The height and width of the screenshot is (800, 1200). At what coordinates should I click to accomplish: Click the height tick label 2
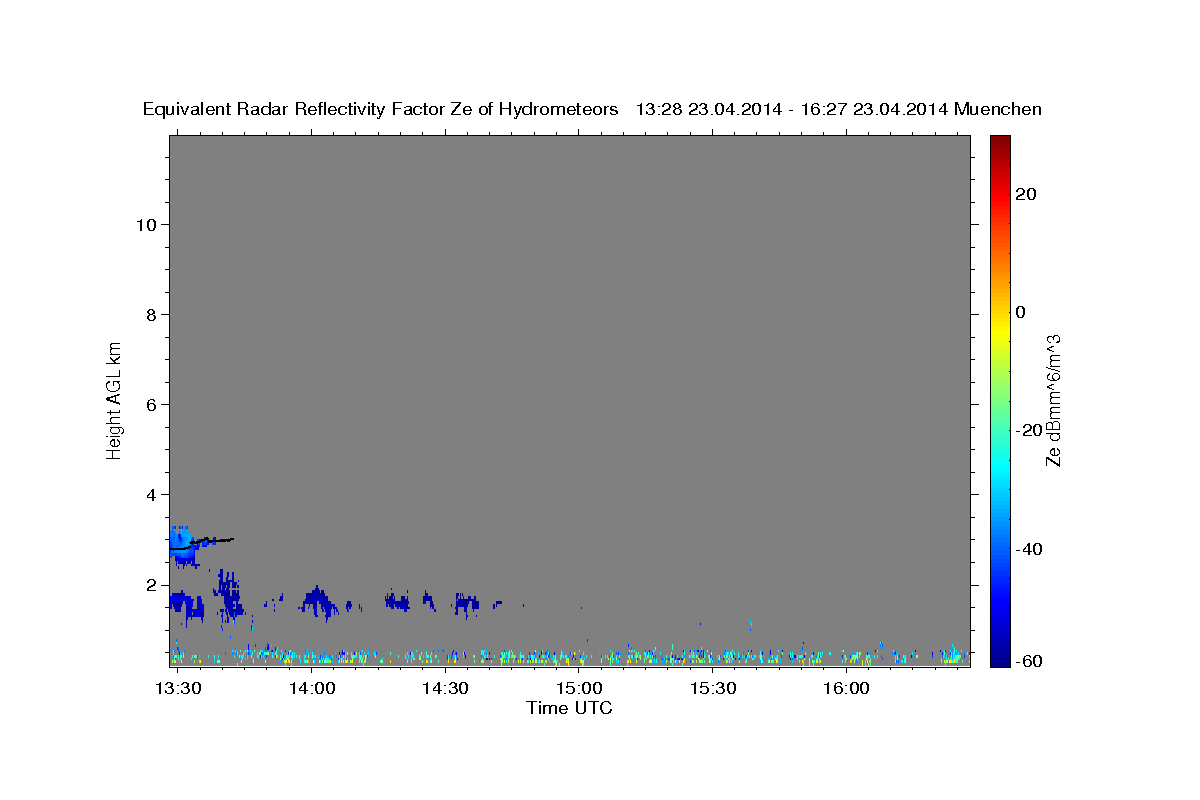tap(152, 584)
